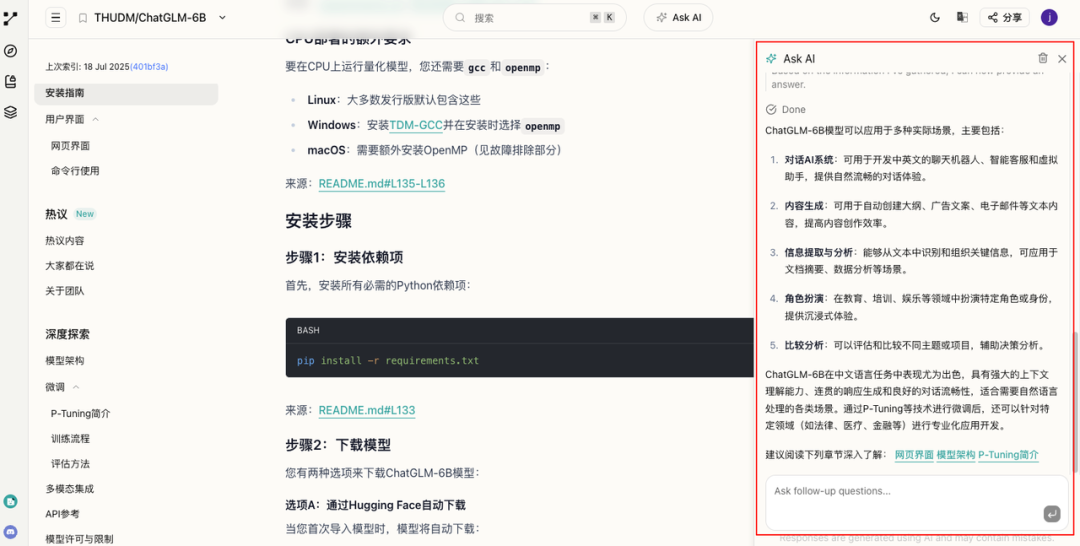Screen dimensions: 1080x546
Task: Click the BASH label on code block
Action: (308, 330)
